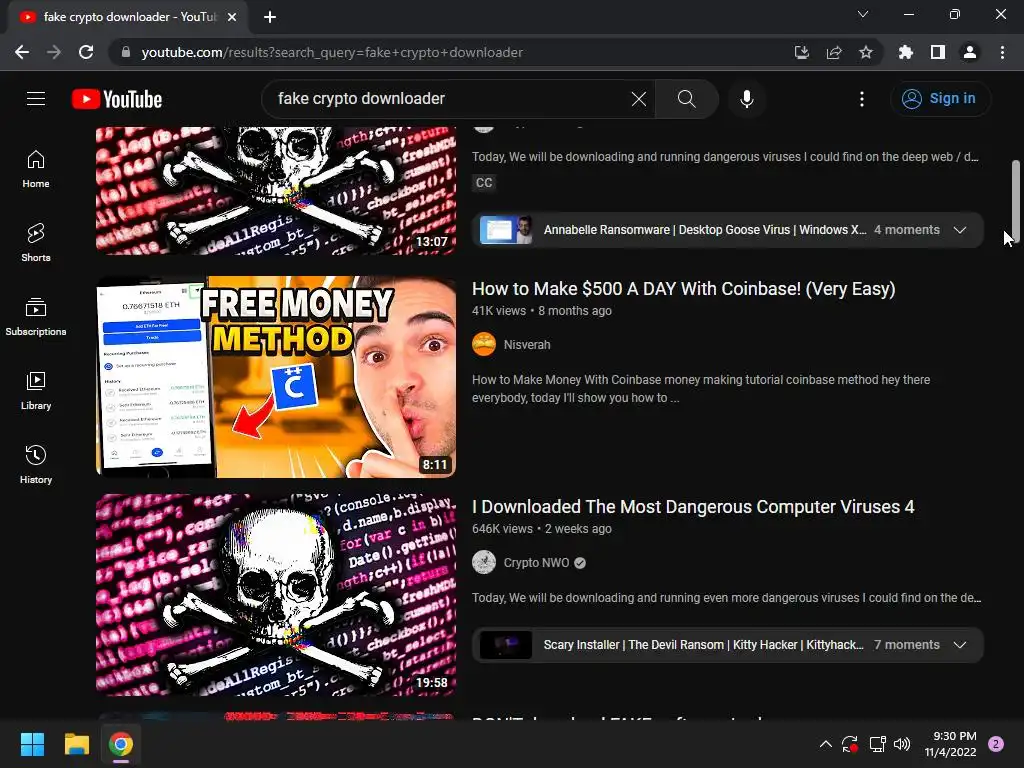This screenshot has width=1024, height=768.
Task: Click the '41K views • 8 months ago' text
Action: 542,311
